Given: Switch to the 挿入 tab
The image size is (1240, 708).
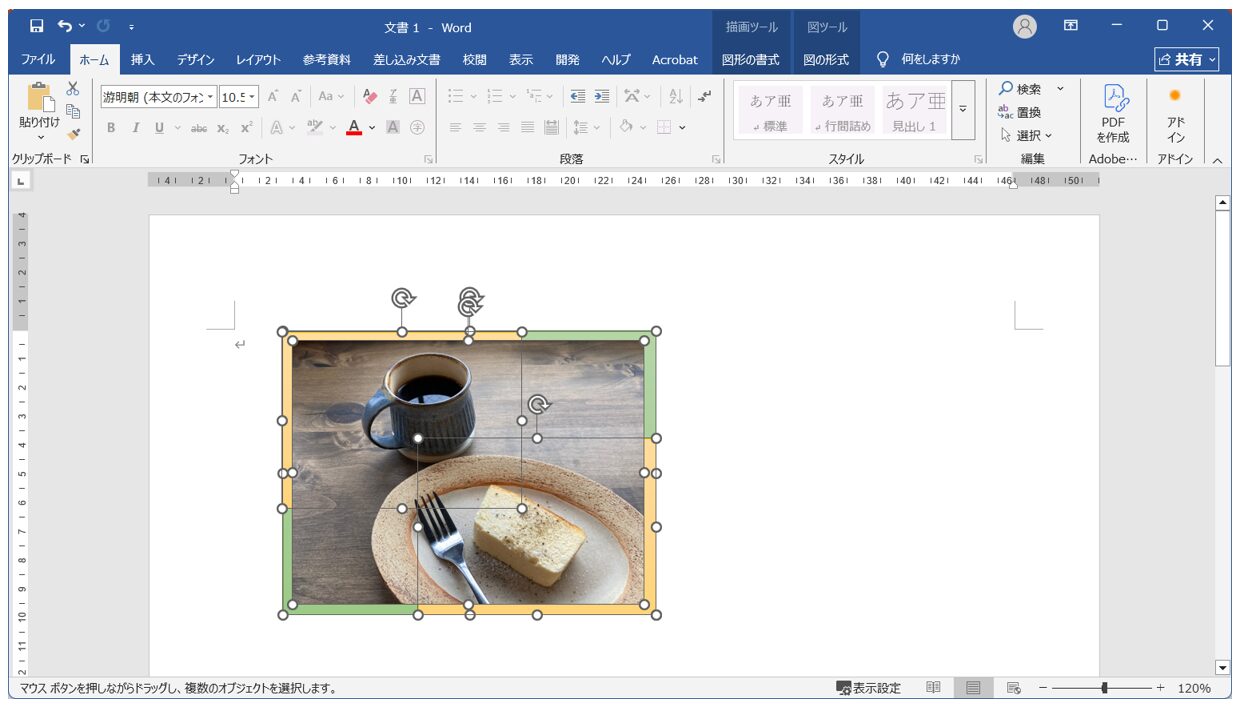Looking at the screenshot, I should (x=143, y=60).
